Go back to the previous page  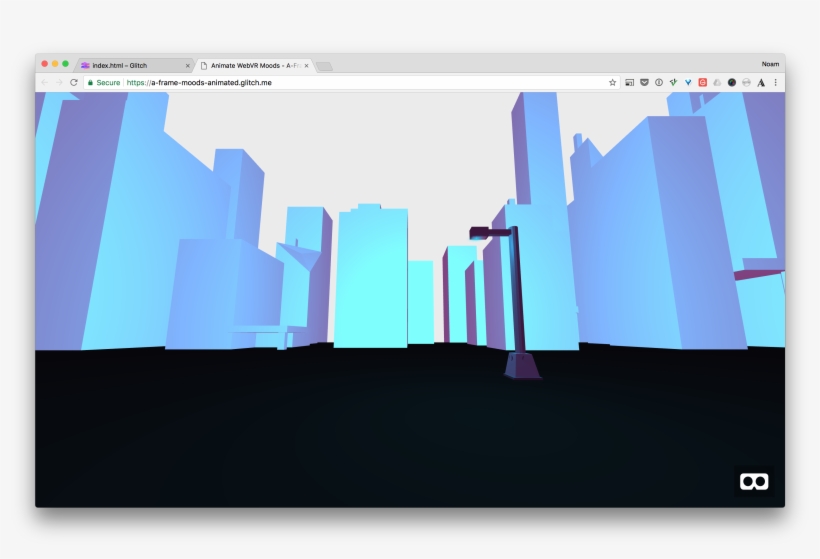(x=44, y=83)
